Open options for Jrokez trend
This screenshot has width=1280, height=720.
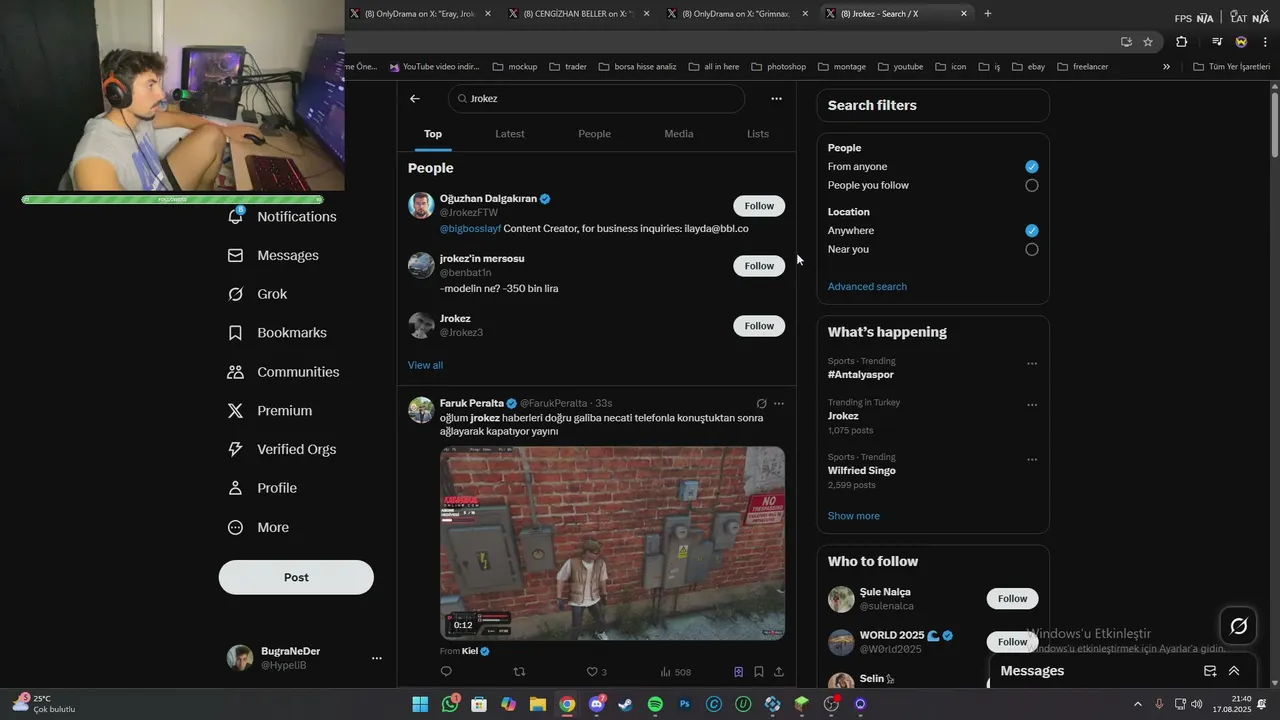(1032, 406)
